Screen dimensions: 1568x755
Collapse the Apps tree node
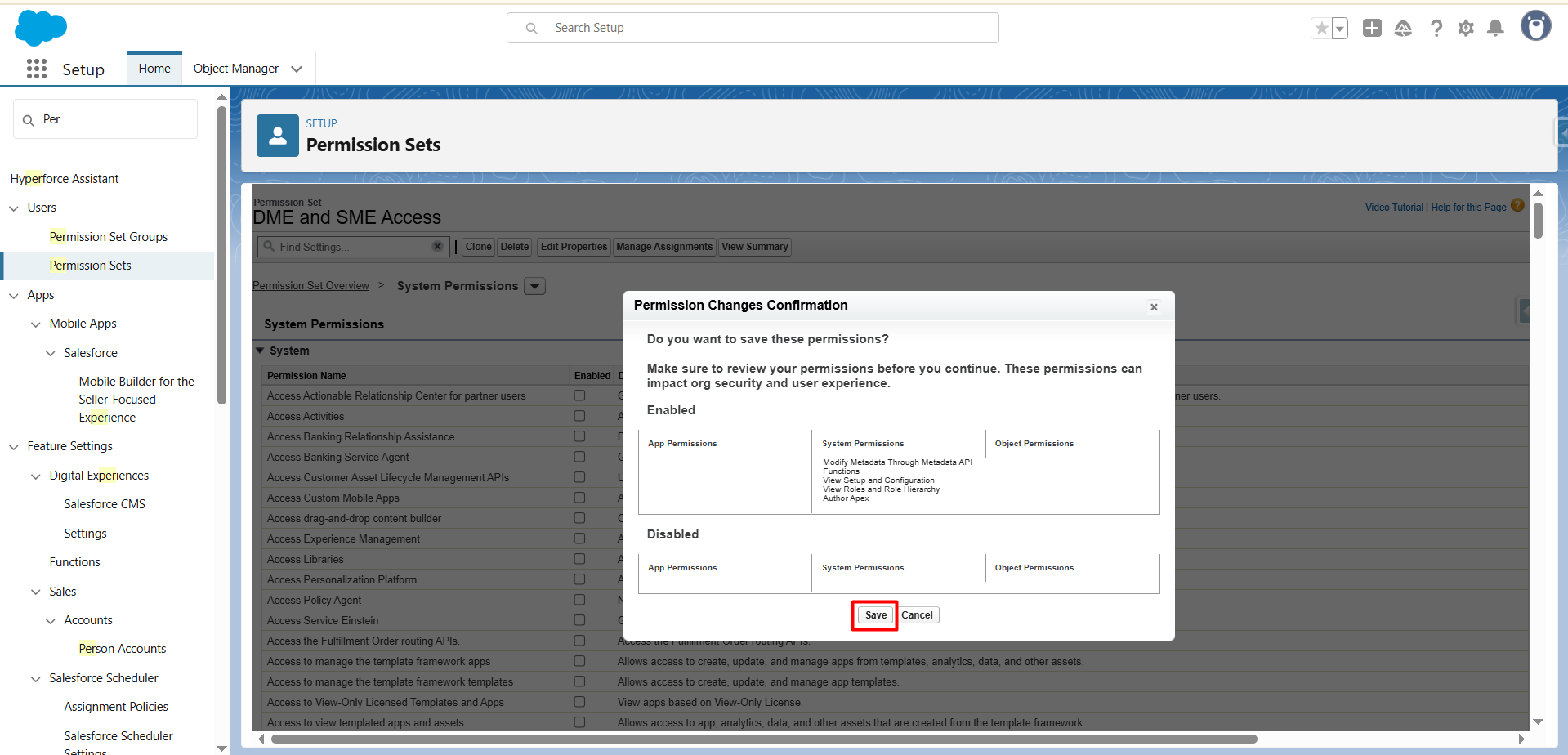14,296
